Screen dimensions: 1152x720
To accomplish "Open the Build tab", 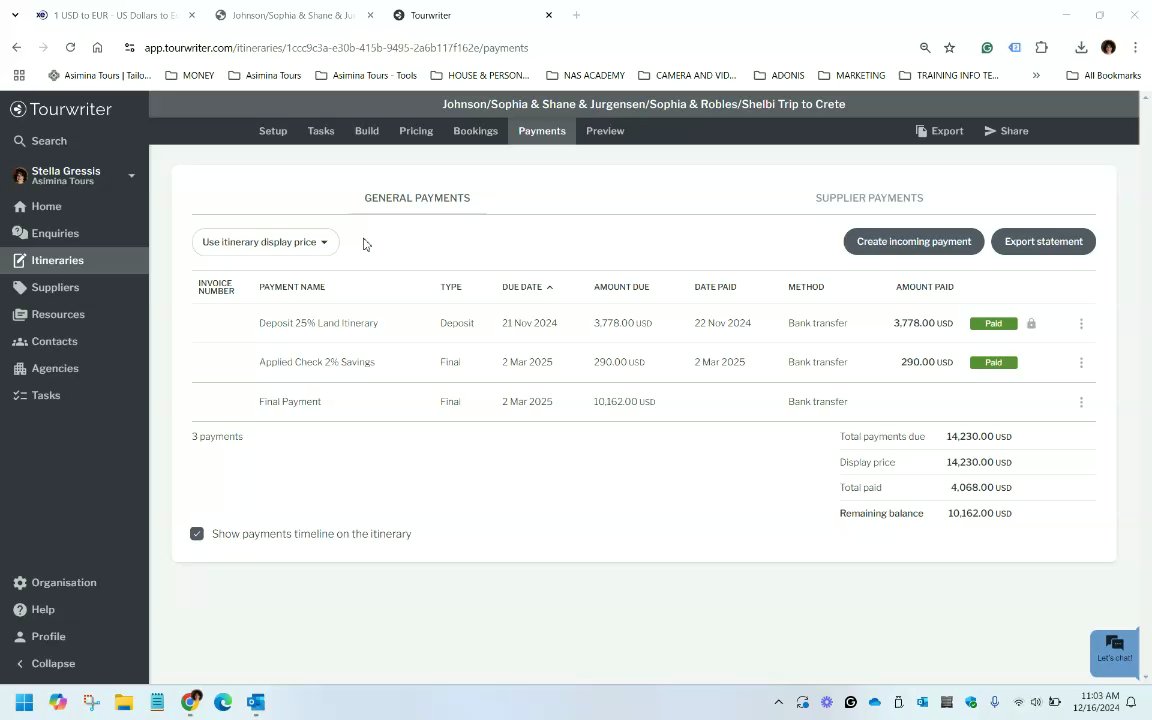I will [367, 131].
